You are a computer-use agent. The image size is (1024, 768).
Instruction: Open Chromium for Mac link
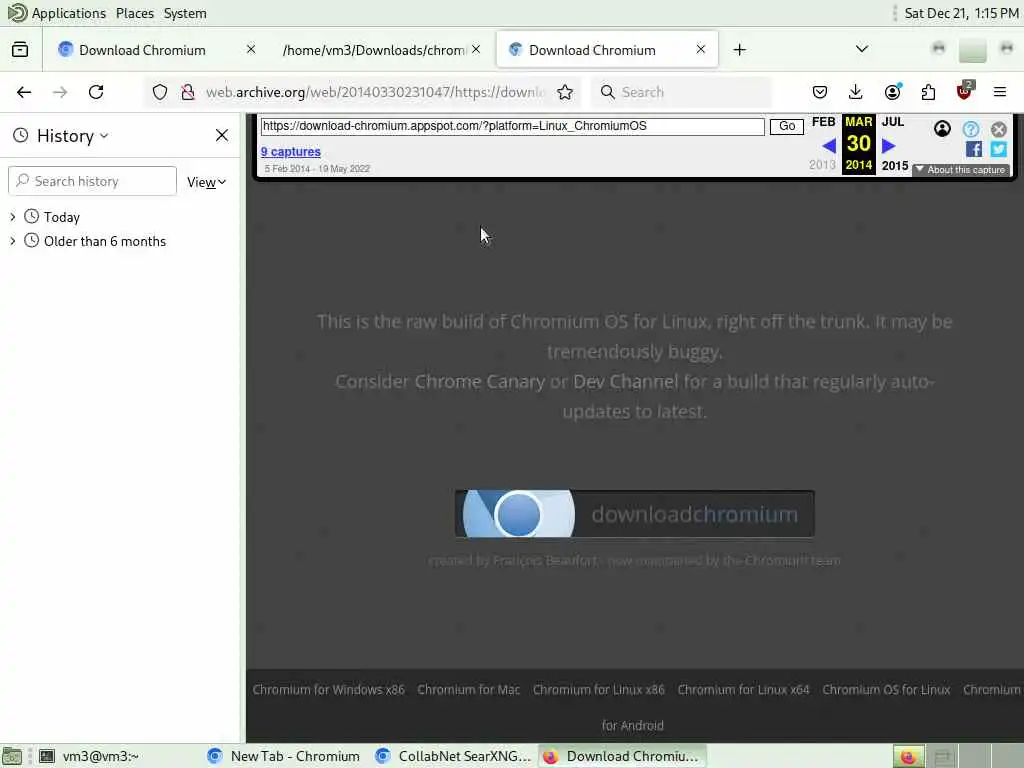tap(468, 690)
